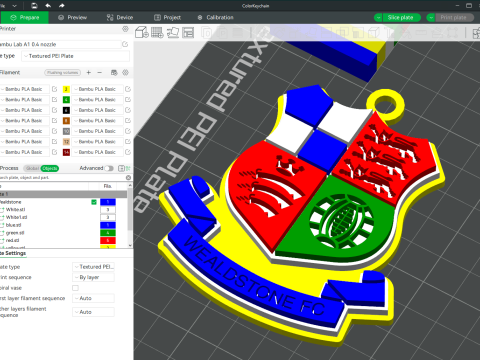Open the Filament section settings gear
The width and height of the screenshot is (480, 360).
[x=125, y=72]
